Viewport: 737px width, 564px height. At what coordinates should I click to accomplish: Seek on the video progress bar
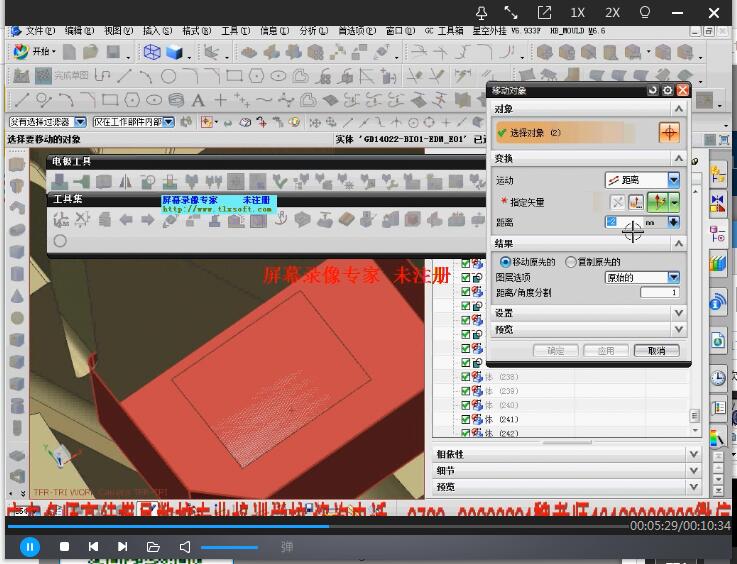tap(317, 526)
